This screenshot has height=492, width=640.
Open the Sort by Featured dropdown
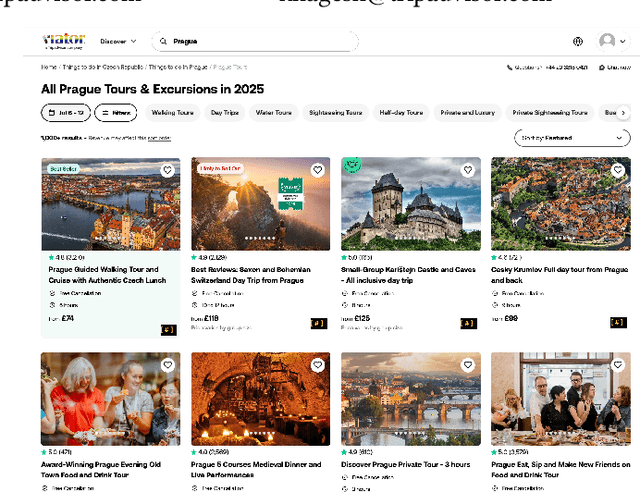point(572,138)
